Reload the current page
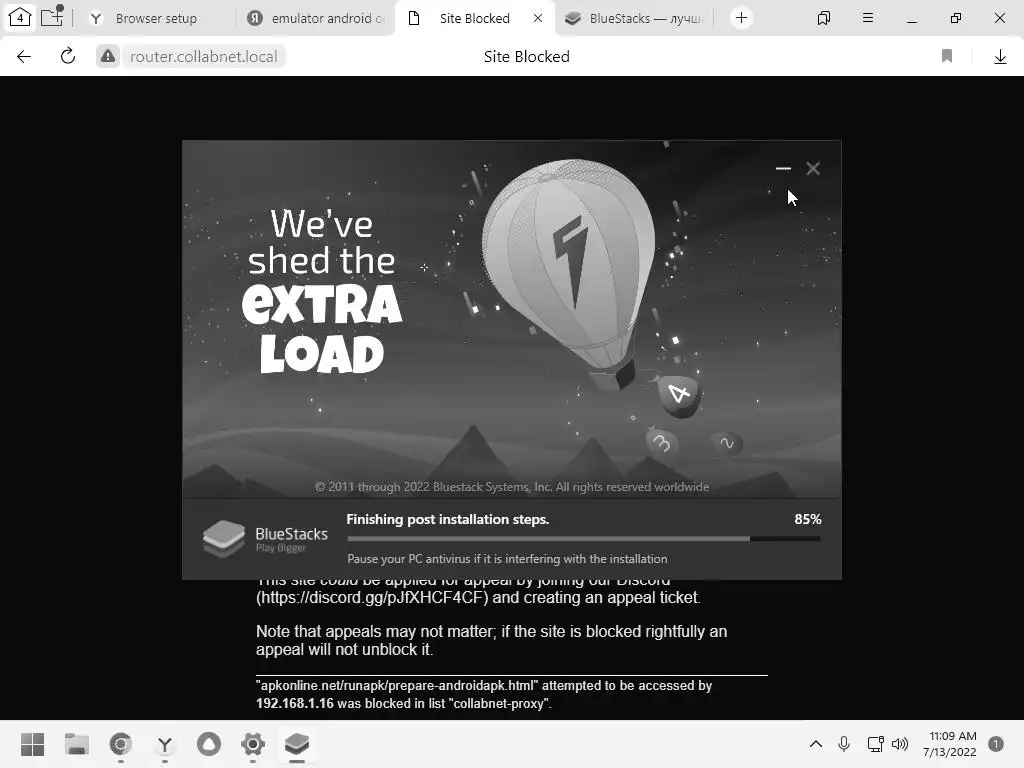The height and width of the screenshot is (768, 1024). point(67,57)
